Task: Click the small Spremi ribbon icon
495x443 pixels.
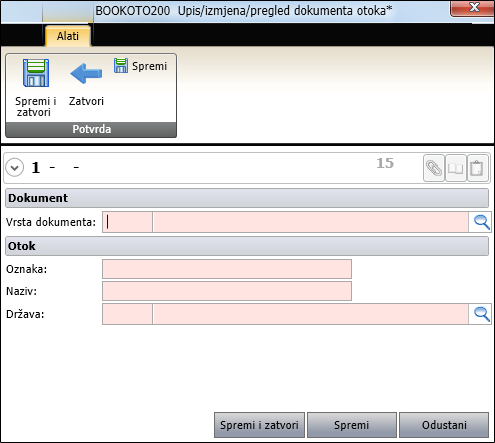Action: coord(121,65)
